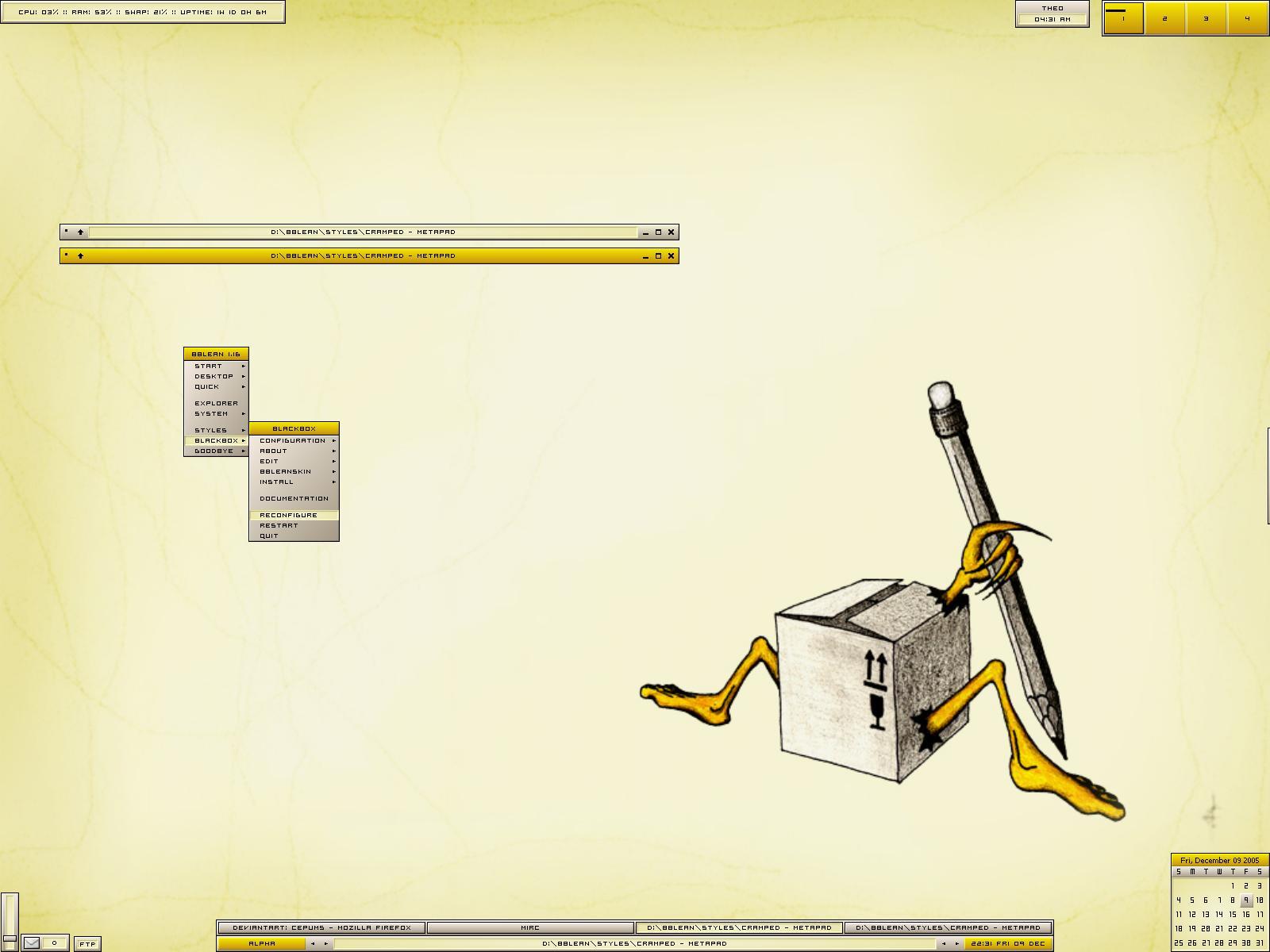Image resolution: width=1270 pixels, height=952 pixels.
Task: Click the calendar header Fri, December 09 2005
Action: pos(1219,860)
